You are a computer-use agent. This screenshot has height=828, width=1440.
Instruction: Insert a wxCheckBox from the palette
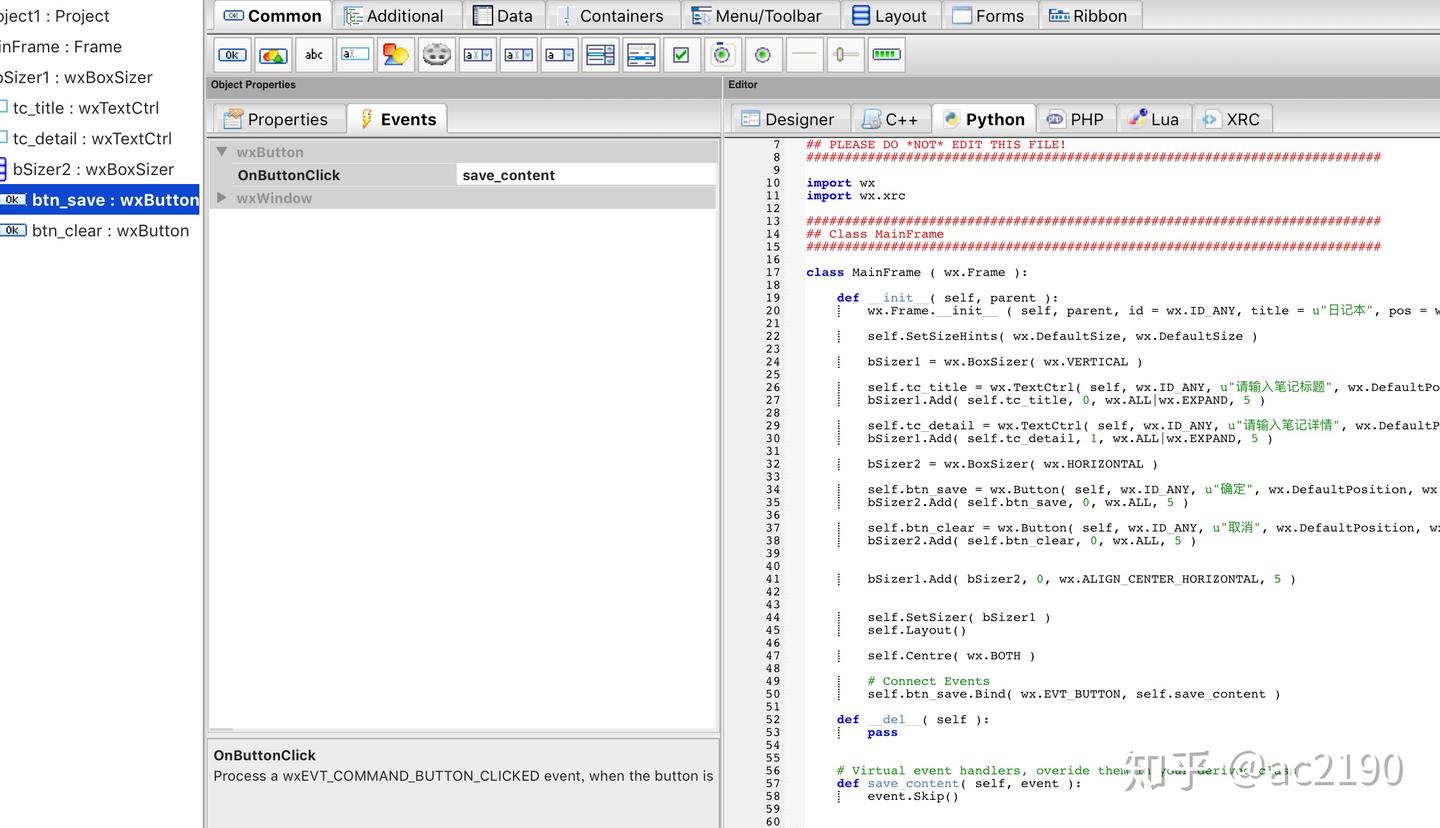[681, 55]
